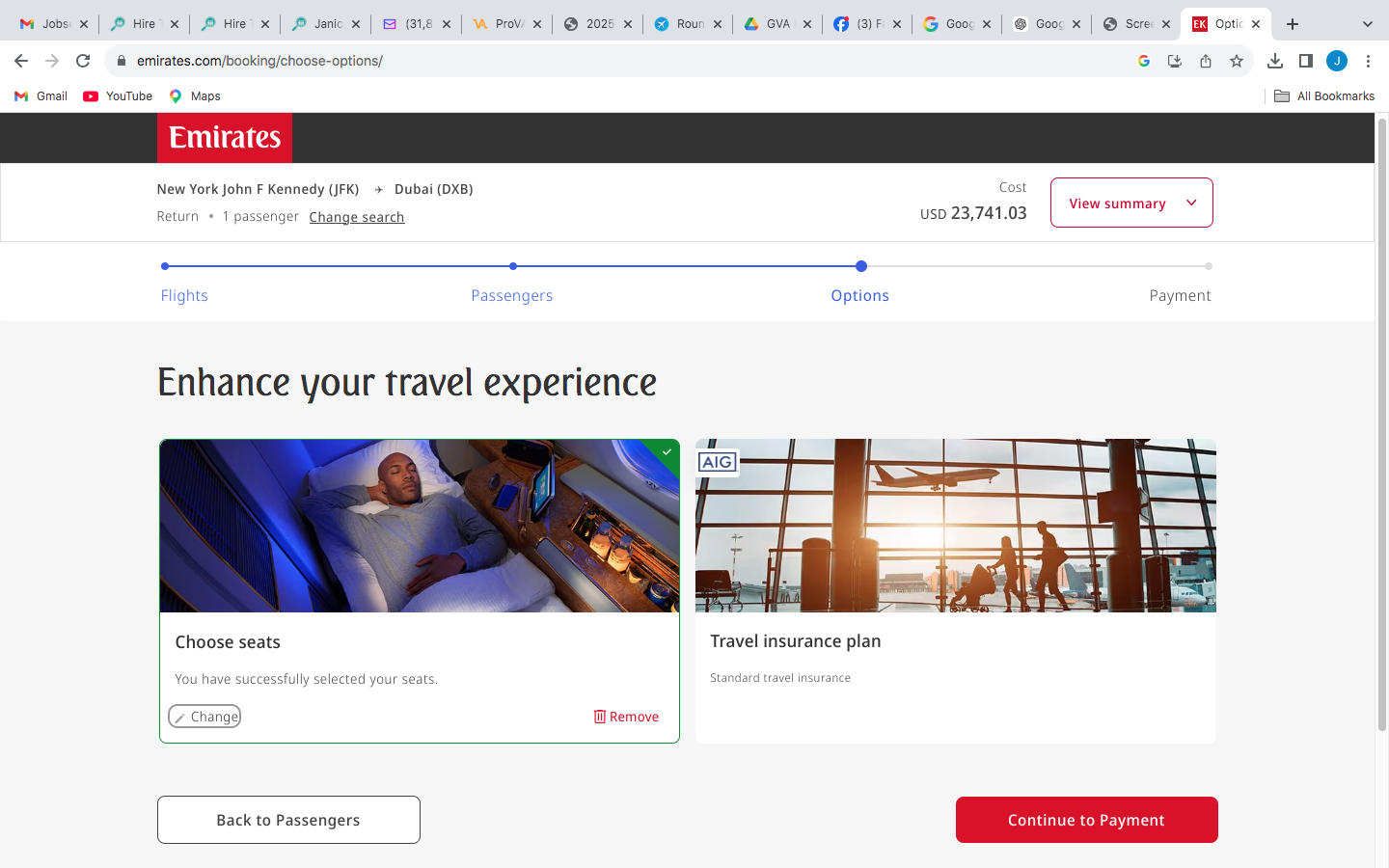Viewport: 1389px width, 868px height.
Task: Expand the View summary dropdown
Action: click(x=1131, y=203)
